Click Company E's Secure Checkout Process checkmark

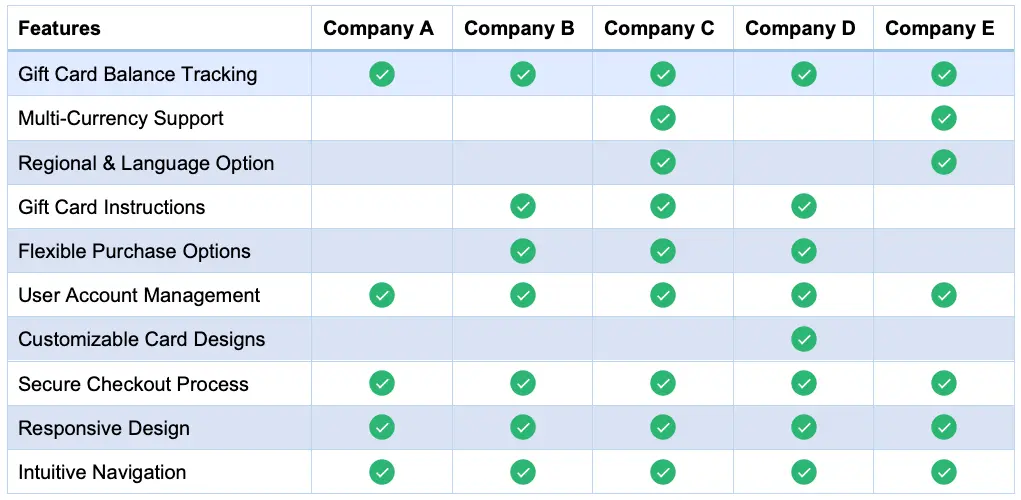pos(943,383)
